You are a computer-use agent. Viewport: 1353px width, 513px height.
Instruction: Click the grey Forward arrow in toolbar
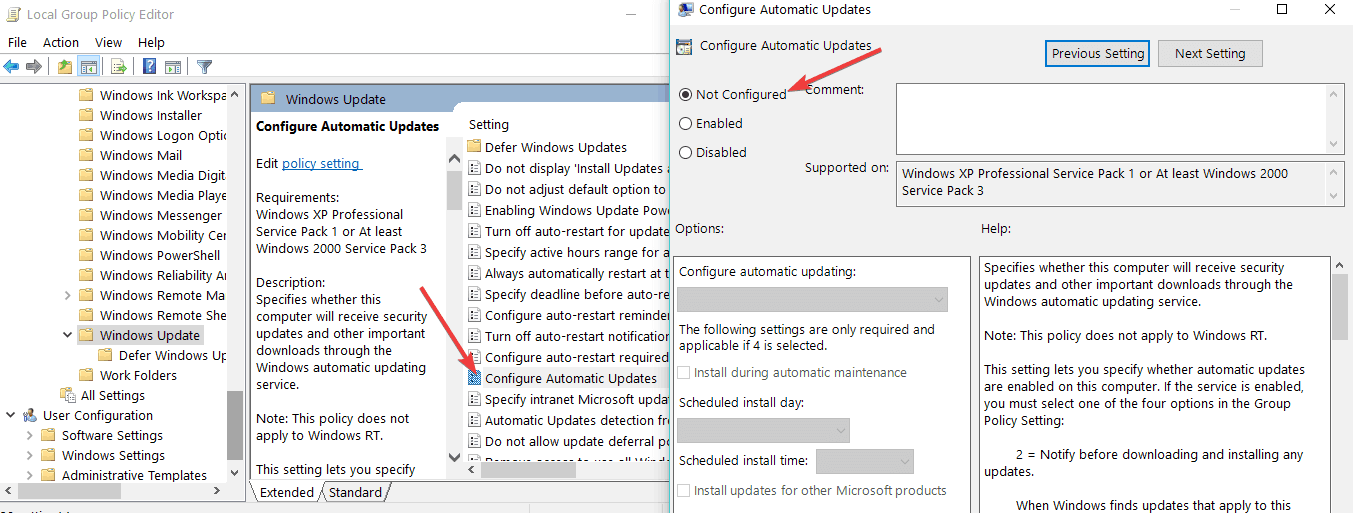click(x=33, y=67)
